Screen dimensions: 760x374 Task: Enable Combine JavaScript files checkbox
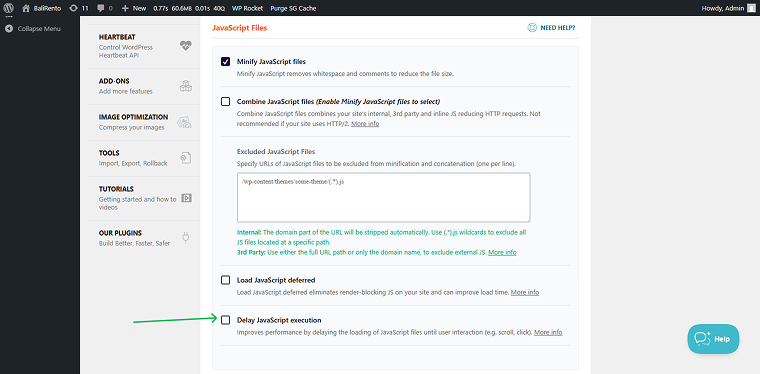[225, 102]
